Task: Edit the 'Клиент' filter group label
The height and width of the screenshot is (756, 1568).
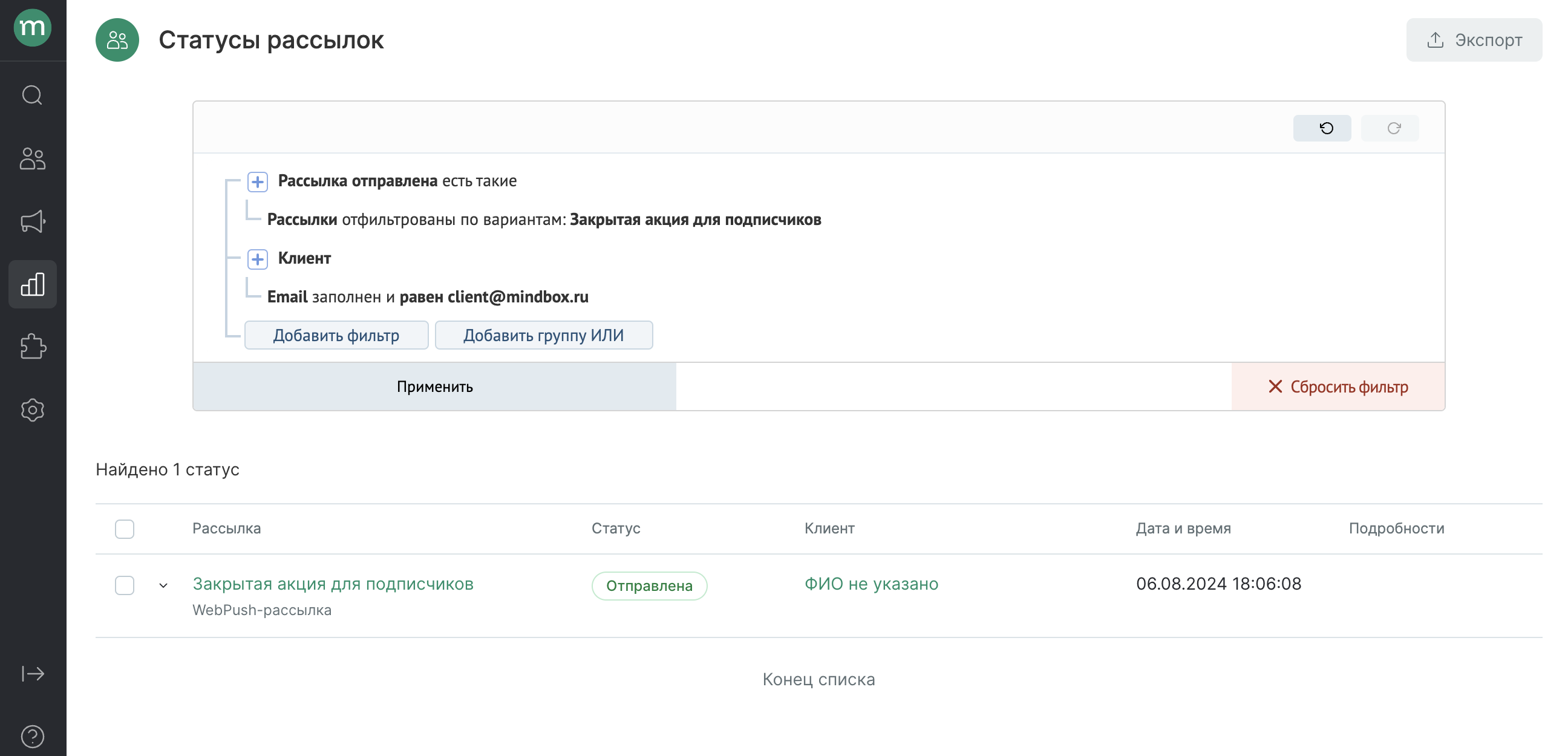Action: coord(304,258)
